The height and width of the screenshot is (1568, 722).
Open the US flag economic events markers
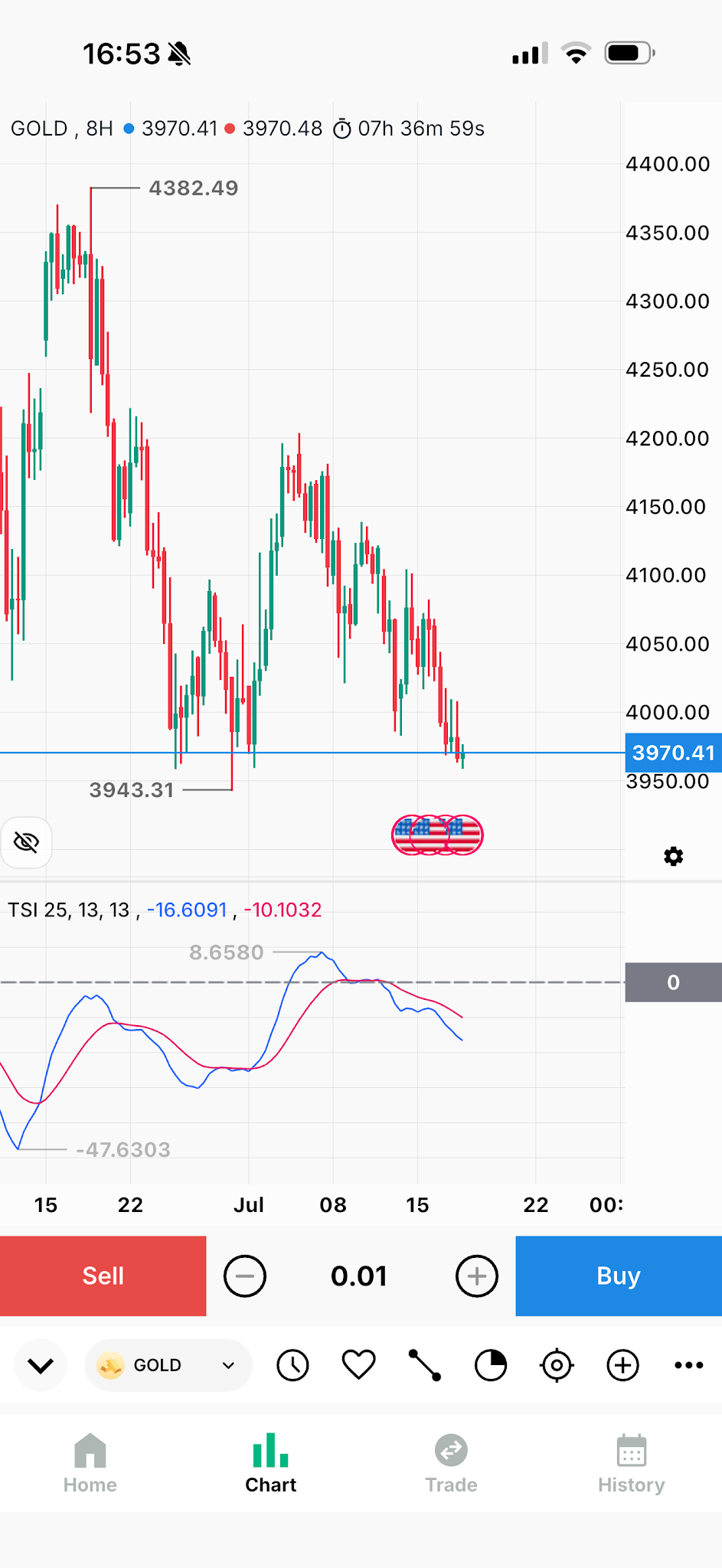[x=437, y=835]
